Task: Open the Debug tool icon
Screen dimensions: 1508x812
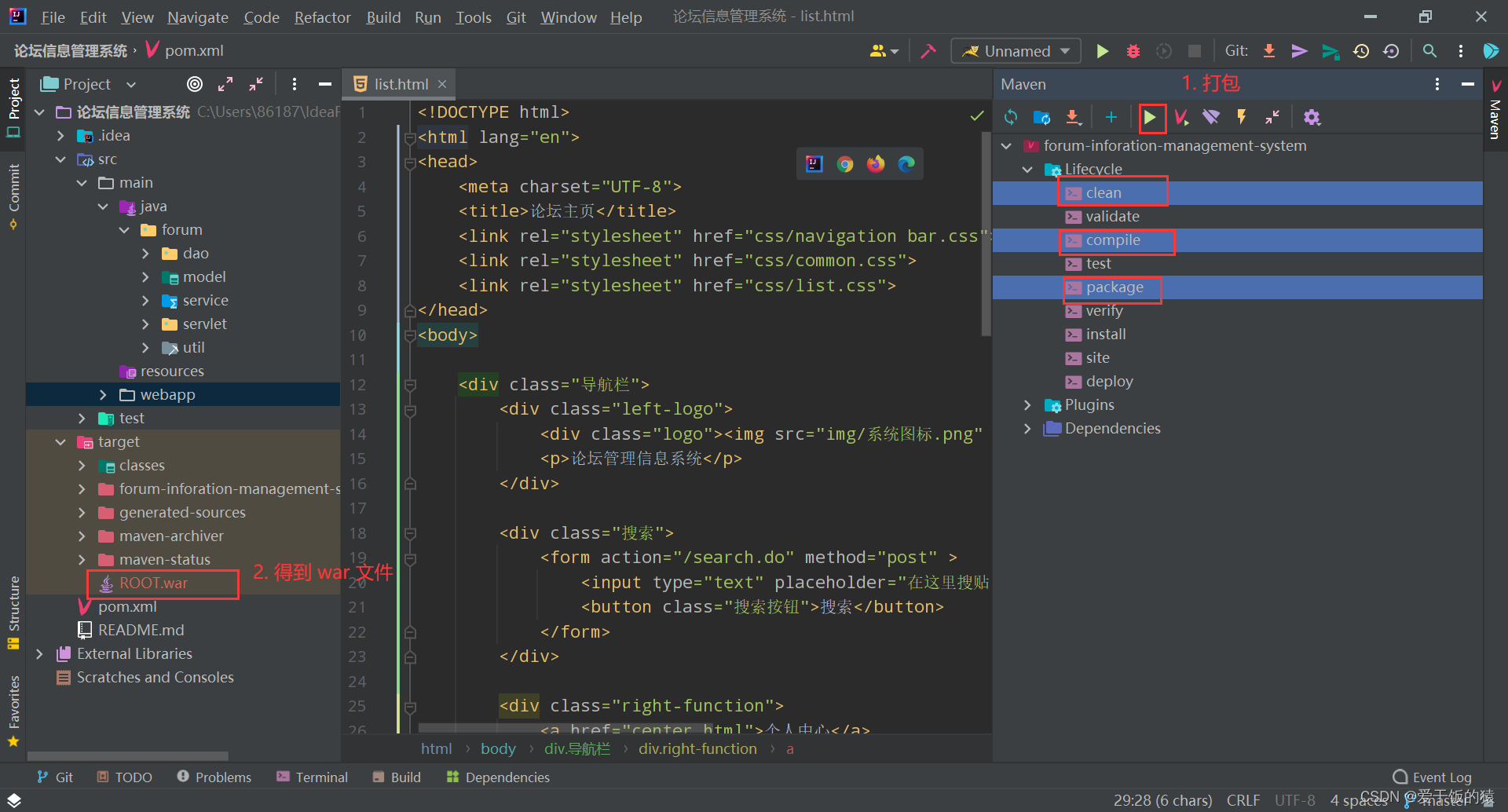Action: pyautogui.click(x=1132, y=50)
